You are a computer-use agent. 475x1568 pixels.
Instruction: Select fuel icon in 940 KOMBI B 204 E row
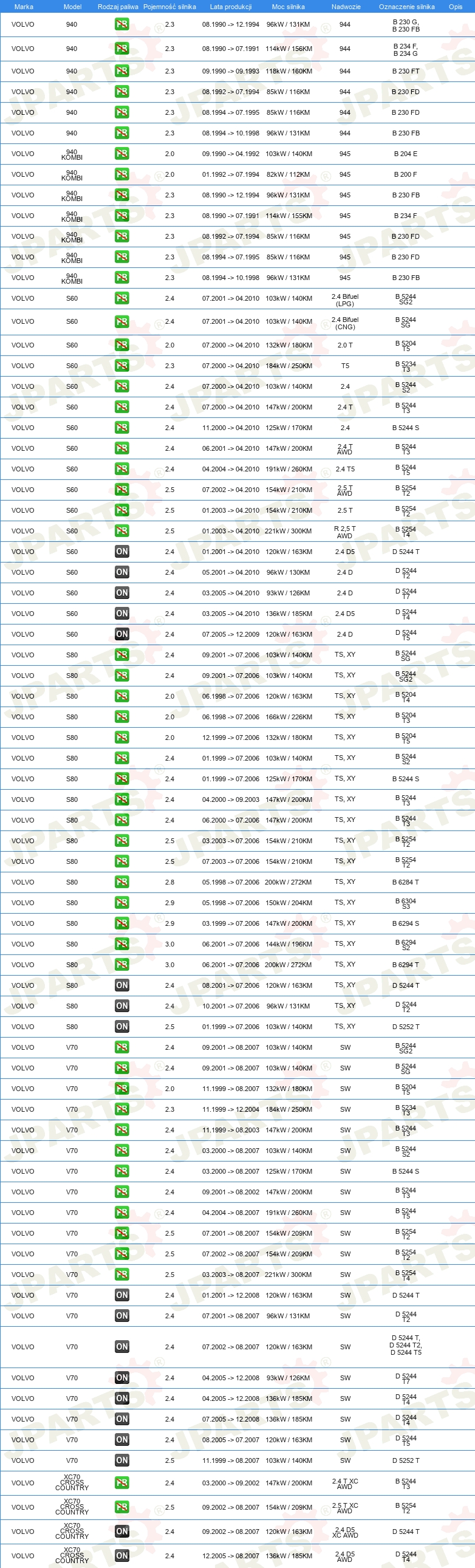pos(122,154)
